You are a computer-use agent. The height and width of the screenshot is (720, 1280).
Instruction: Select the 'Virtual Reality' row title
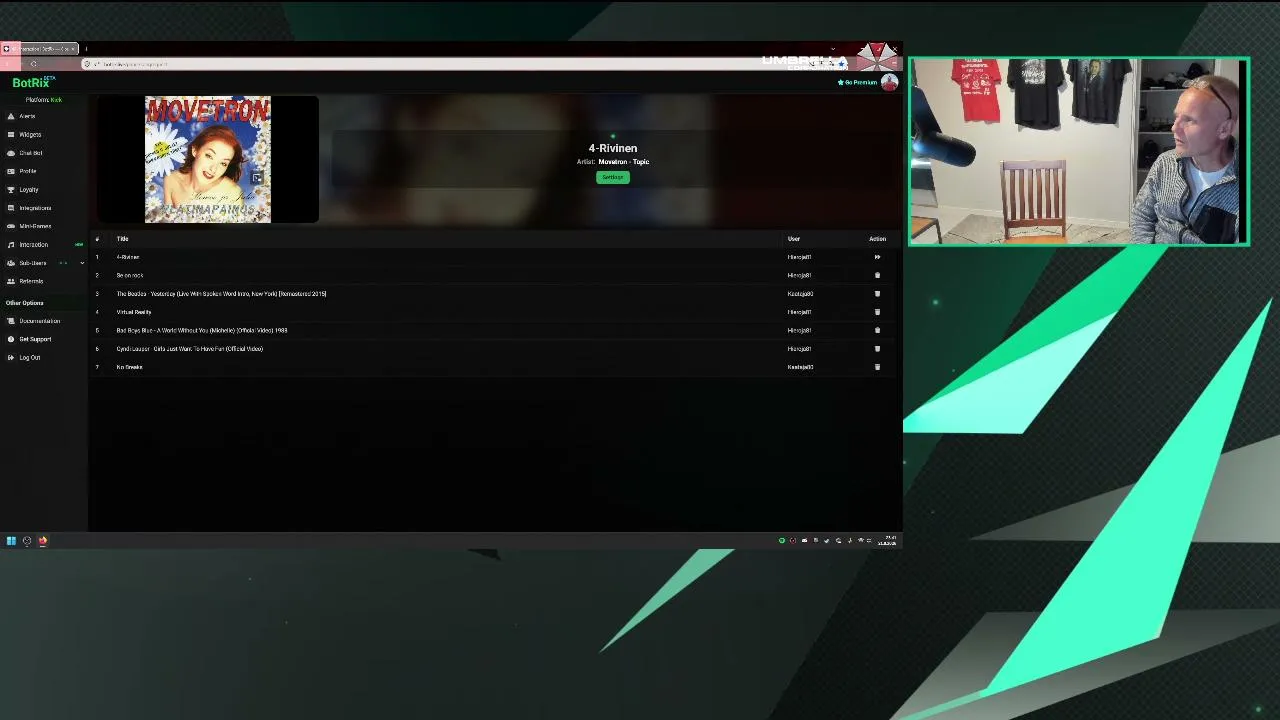click(134, 312)
